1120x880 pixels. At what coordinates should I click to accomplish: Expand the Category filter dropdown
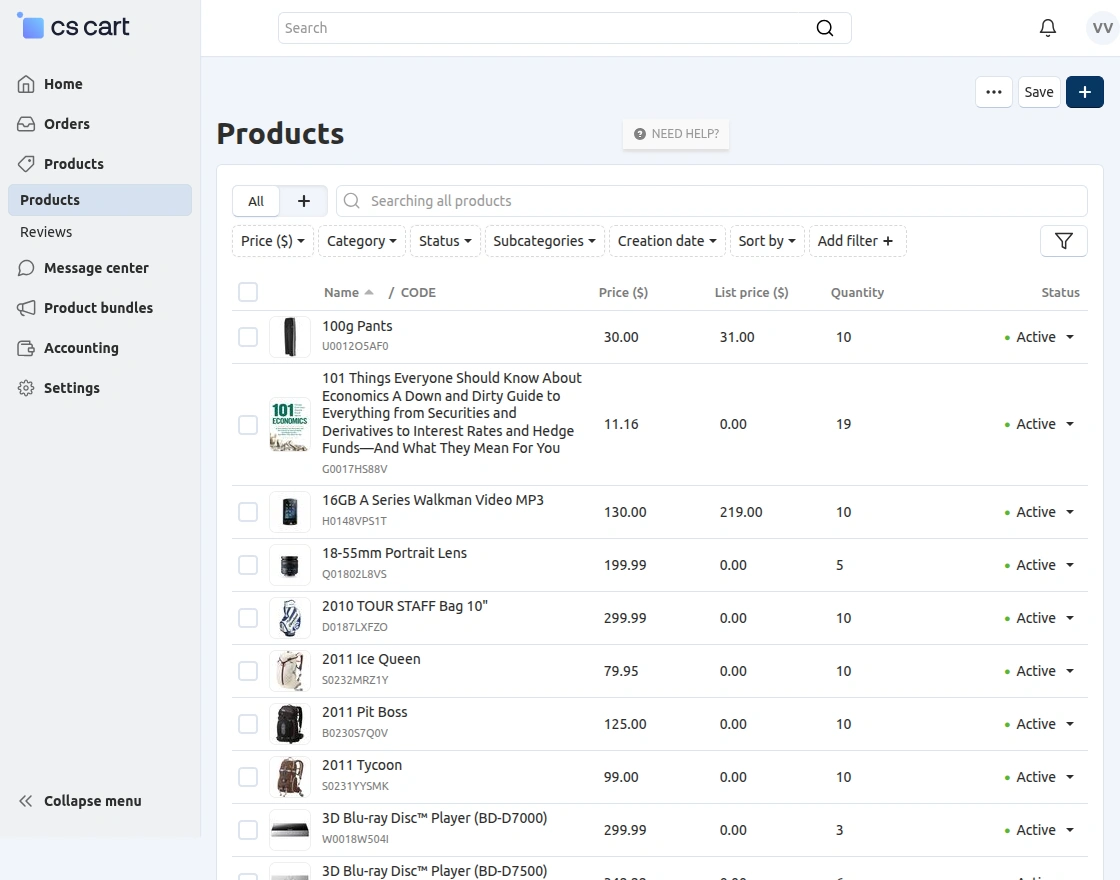click(361, 241)
